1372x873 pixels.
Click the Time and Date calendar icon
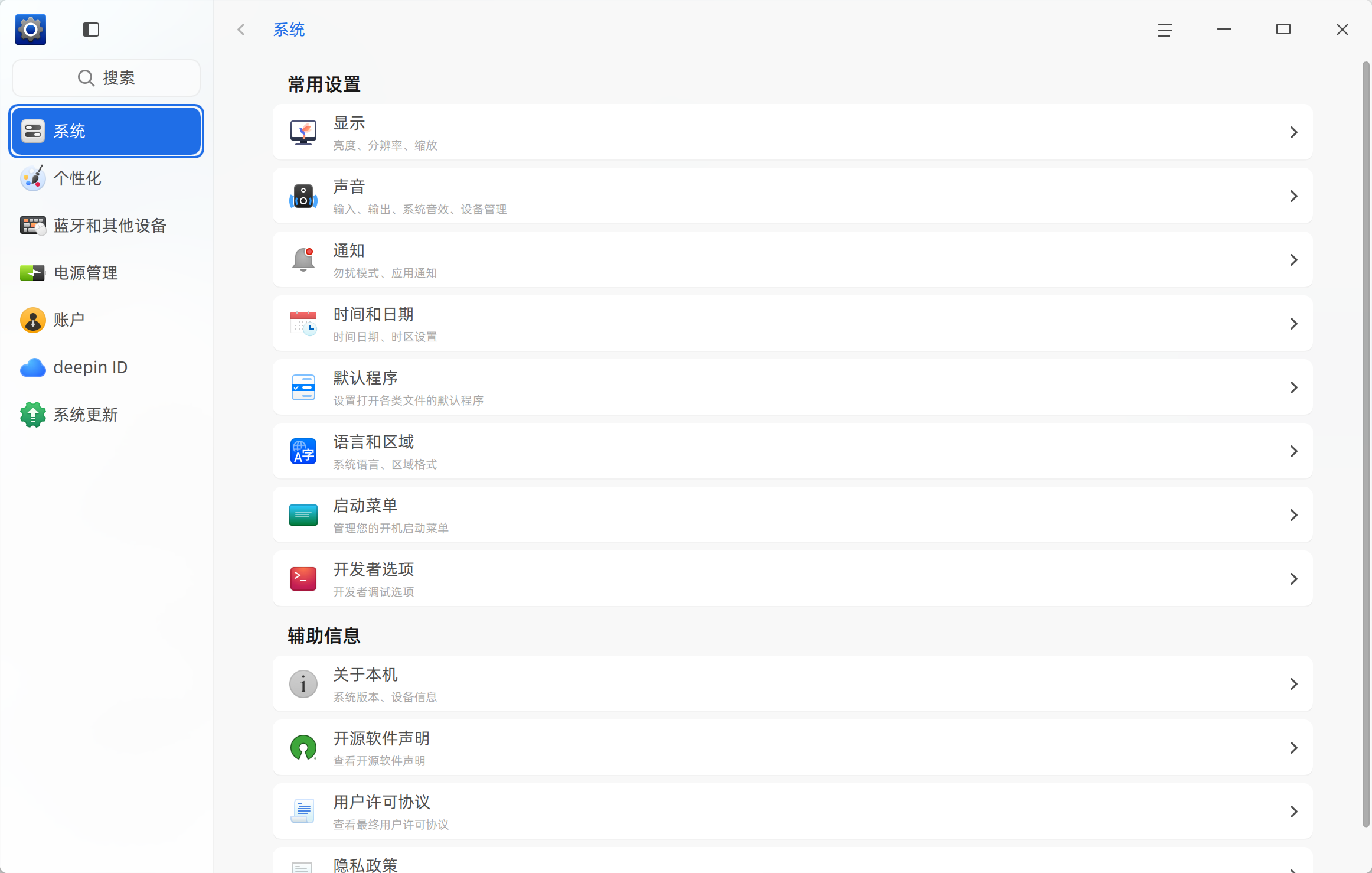click(303, 324)
